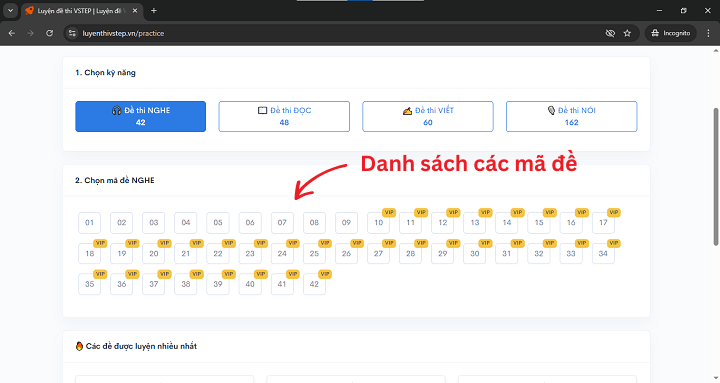Choose VIP test code 14
This screenshot has height=383, width=720.
tap(507, 223)
